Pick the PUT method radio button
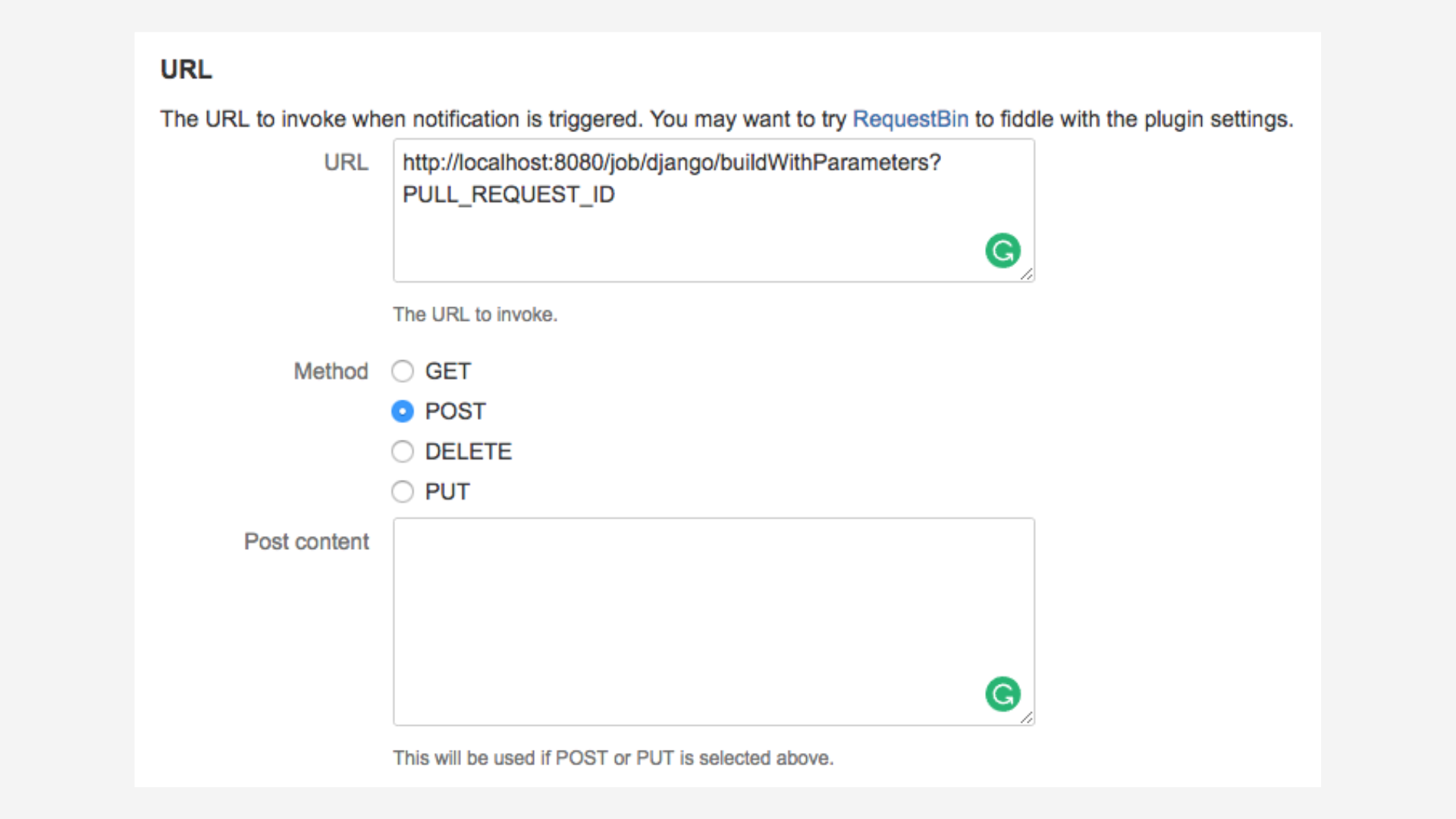Screen dimensions: 1456x819 click(403, 492)
